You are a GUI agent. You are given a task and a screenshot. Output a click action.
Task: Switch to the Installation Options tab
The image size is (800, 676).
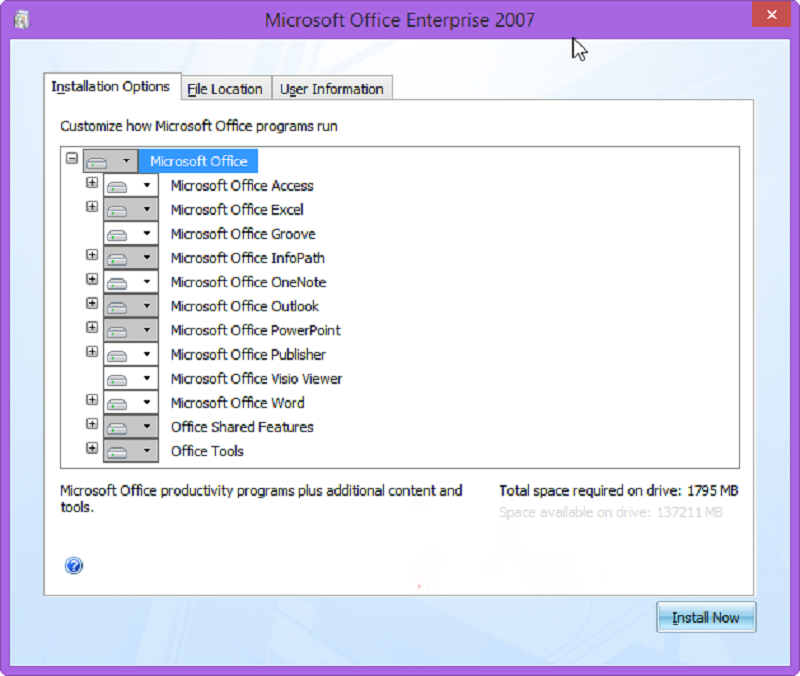(112, 87)
